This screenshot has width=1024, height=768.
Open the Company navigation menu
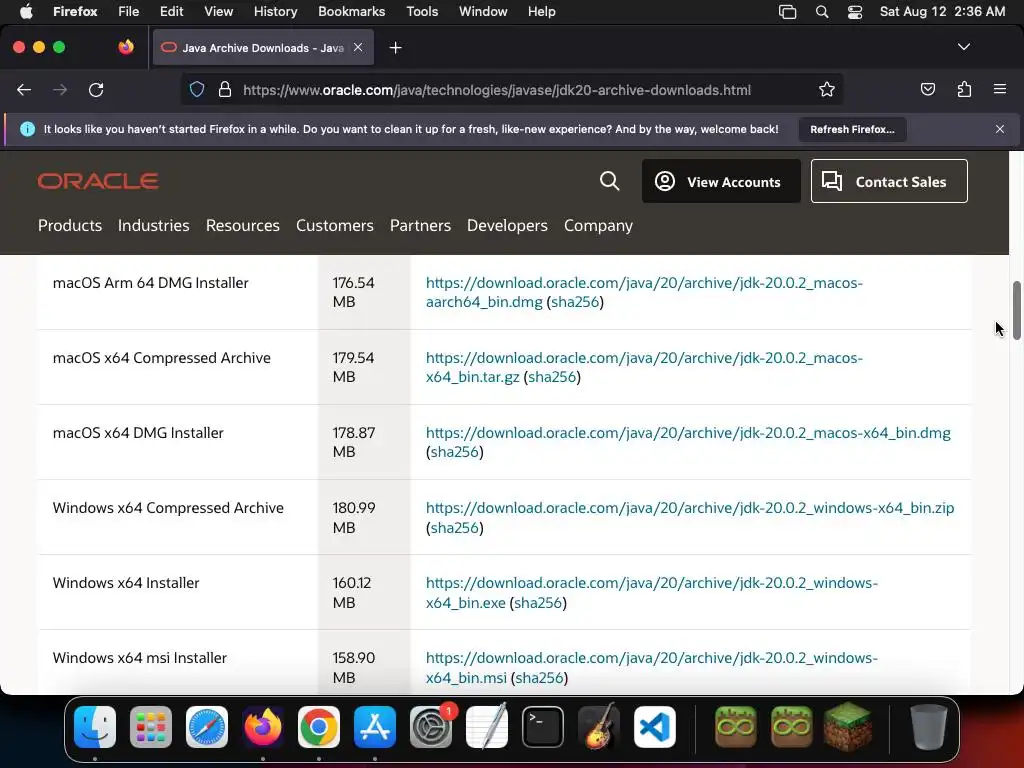click(x=598, y=225)
